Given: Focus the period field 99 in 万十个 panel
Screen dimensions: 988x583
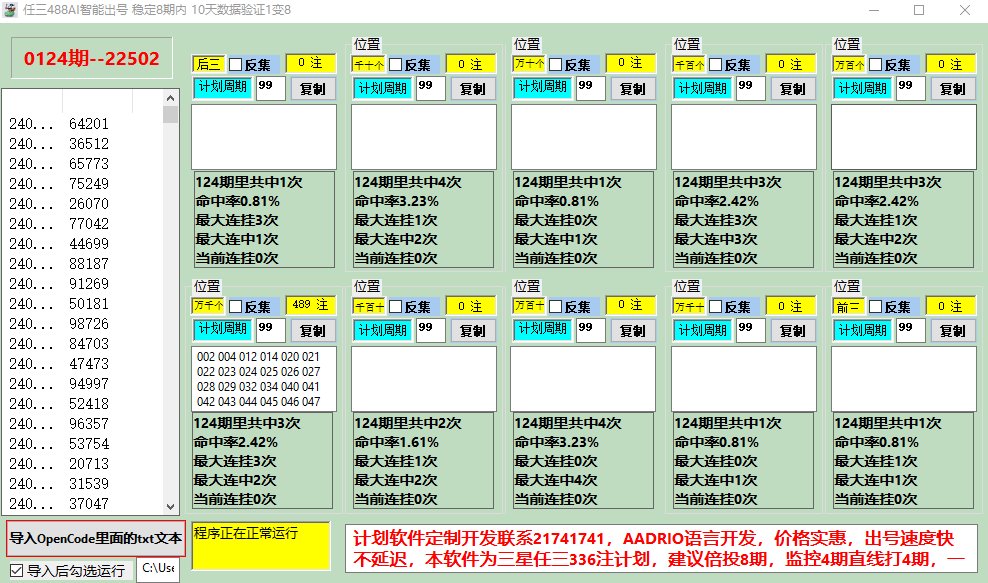Looking at the screenshot, I should tap(591, 88).
